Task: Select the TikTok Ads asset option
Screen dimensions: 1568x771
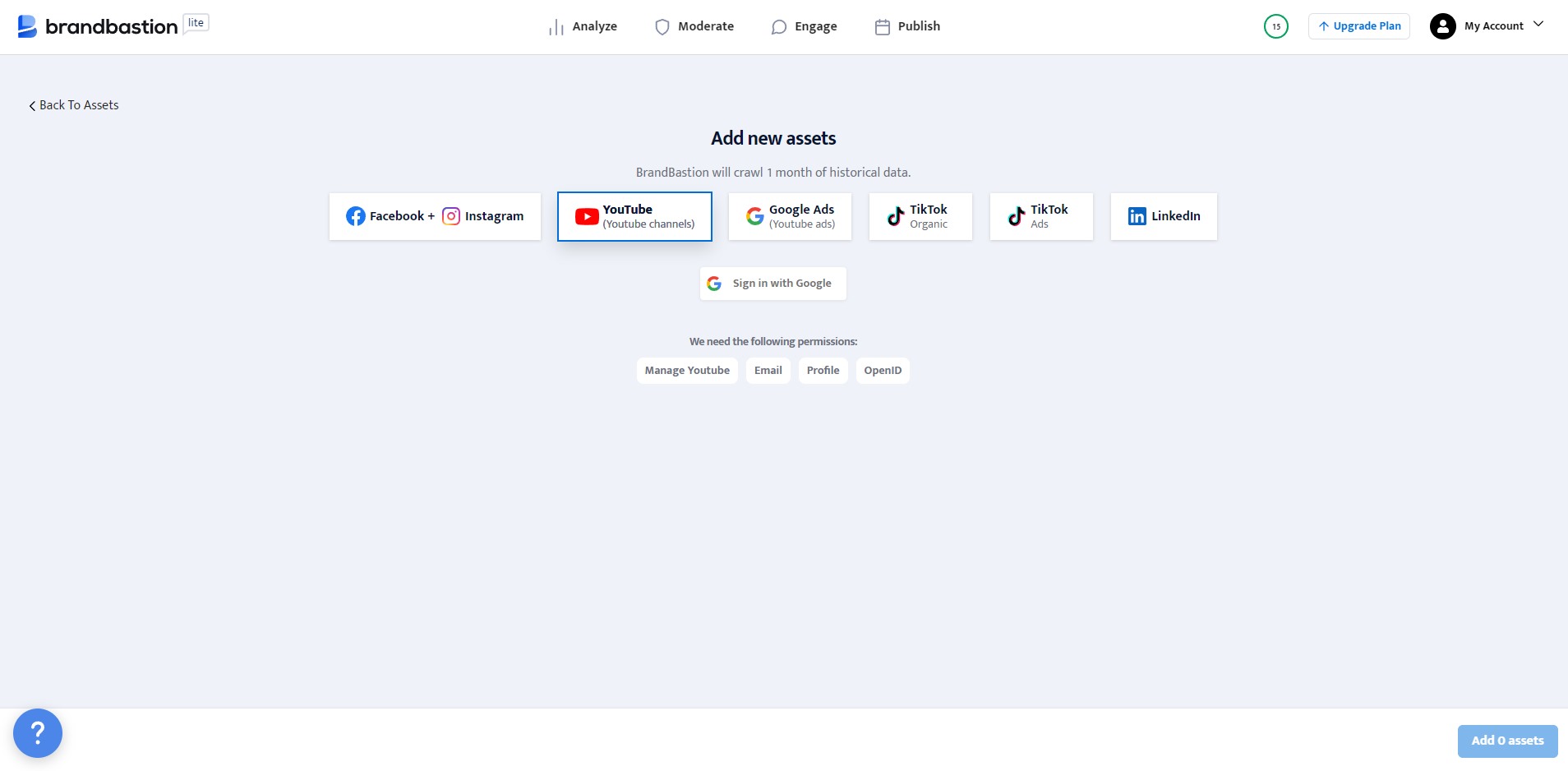Action: click(1041, 216)
